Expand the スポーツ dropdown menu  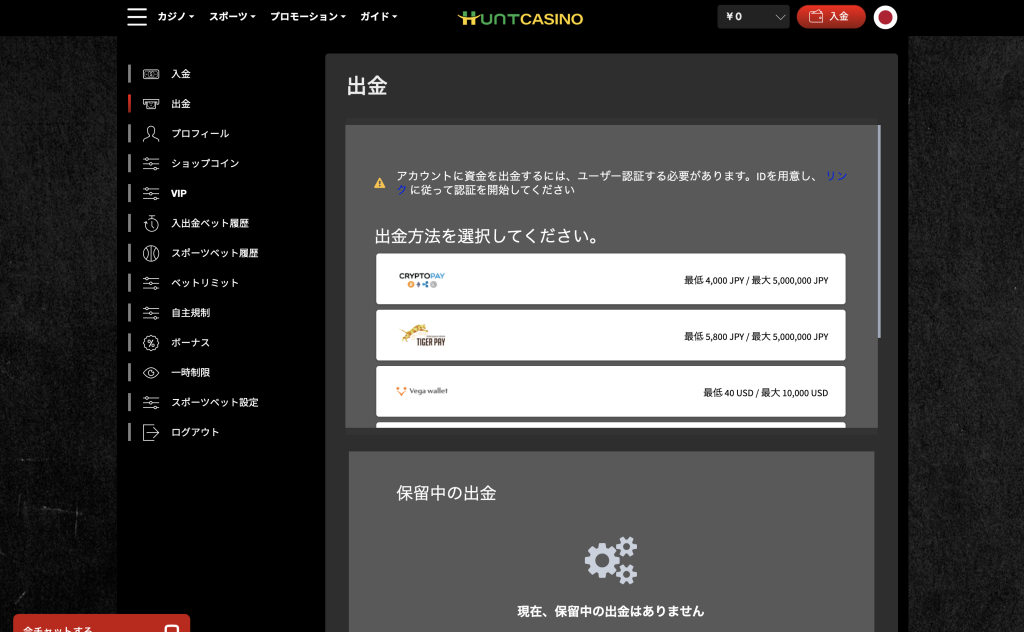pos(232,16)
